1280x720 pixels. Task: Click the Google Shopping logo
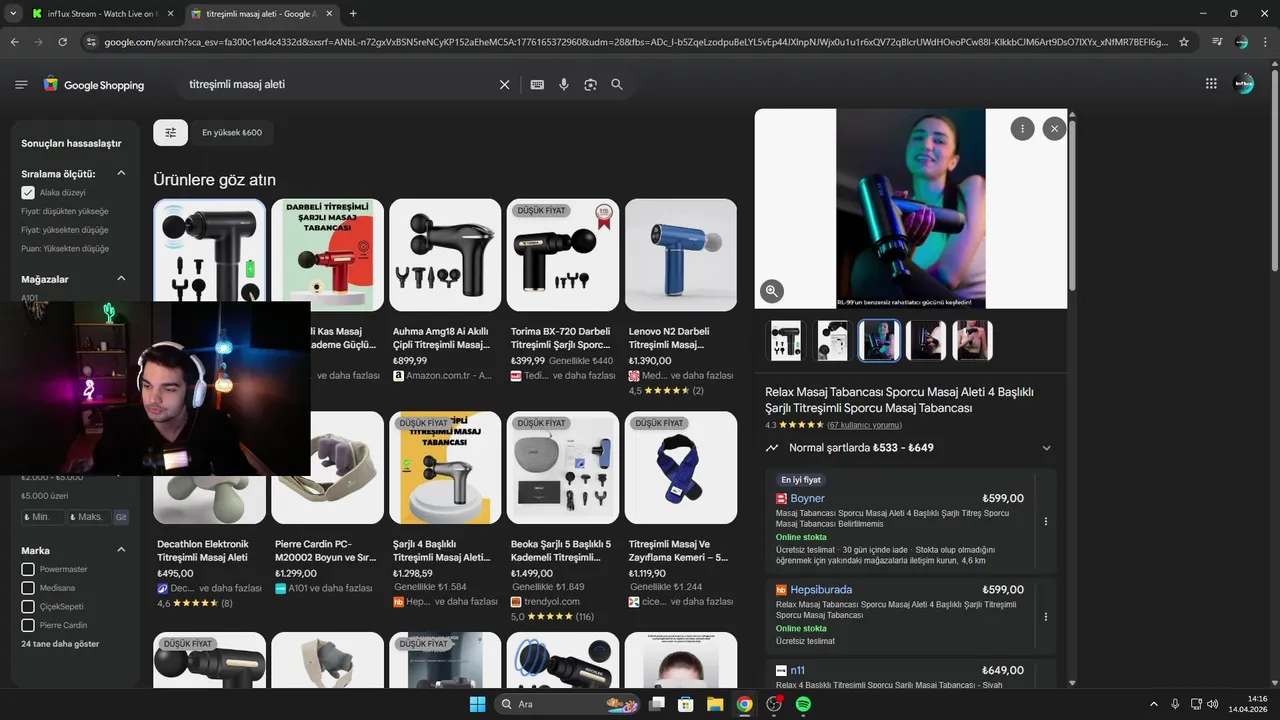[x=94, y=85]
